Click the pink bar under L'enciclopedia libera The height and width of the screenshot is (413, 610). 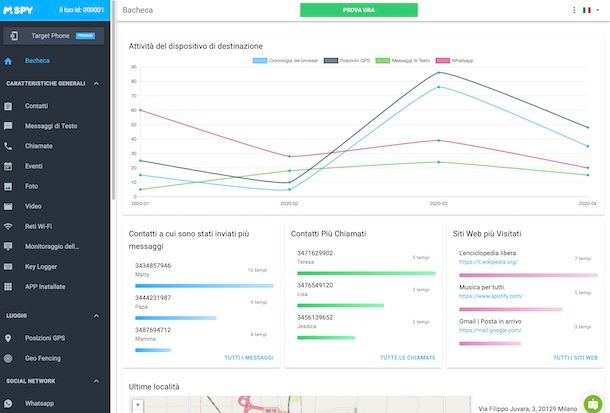[528, 275]
